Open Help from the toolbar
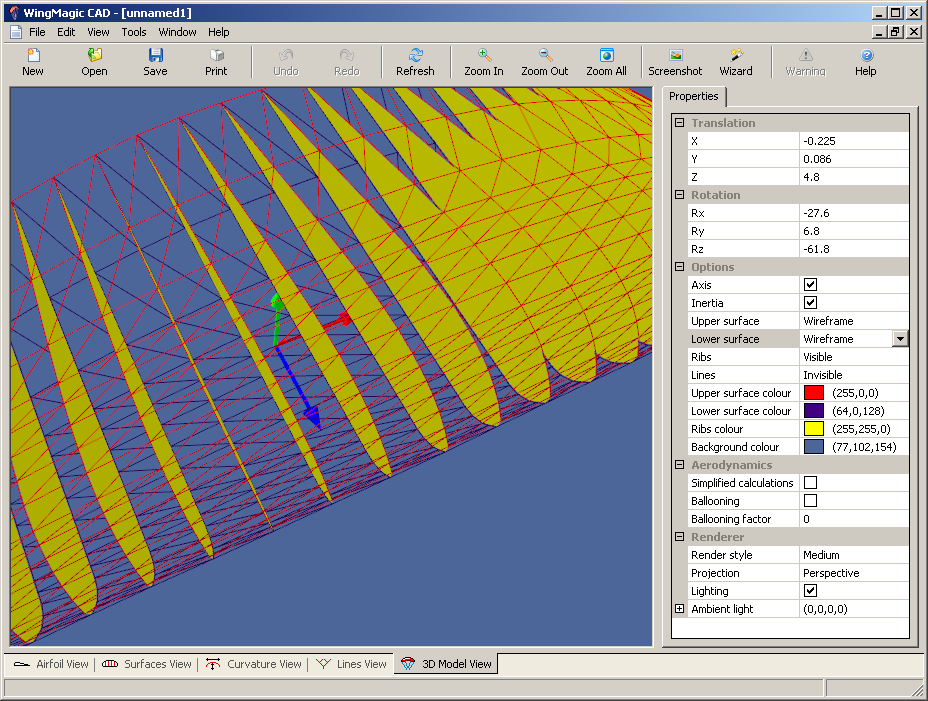This screenshot has width=928, height=701. pos(866,55)
